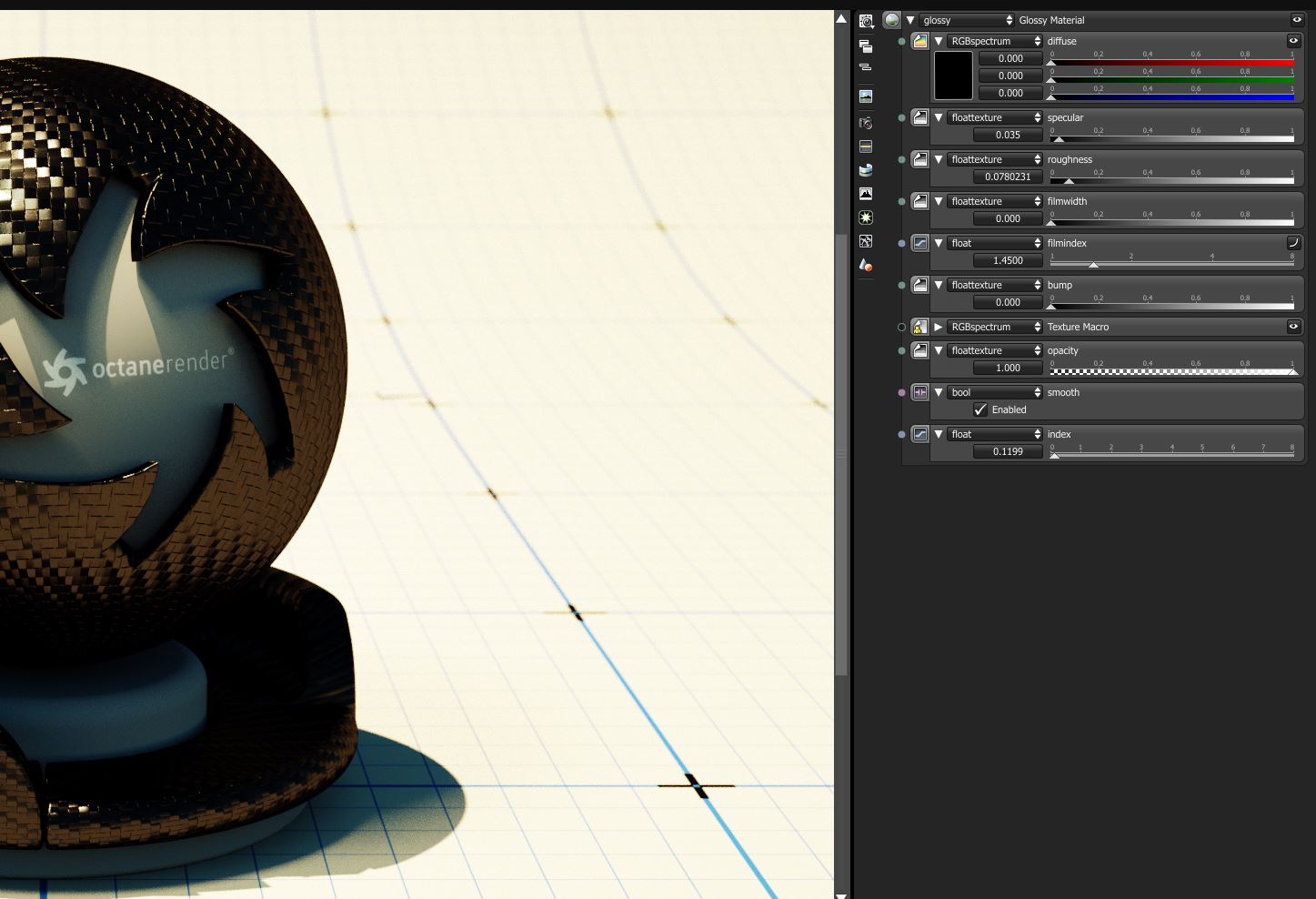Click the render target settings icon in sidebar
Viewport: 1316px width, 899px height.
(x=866, y=21)
